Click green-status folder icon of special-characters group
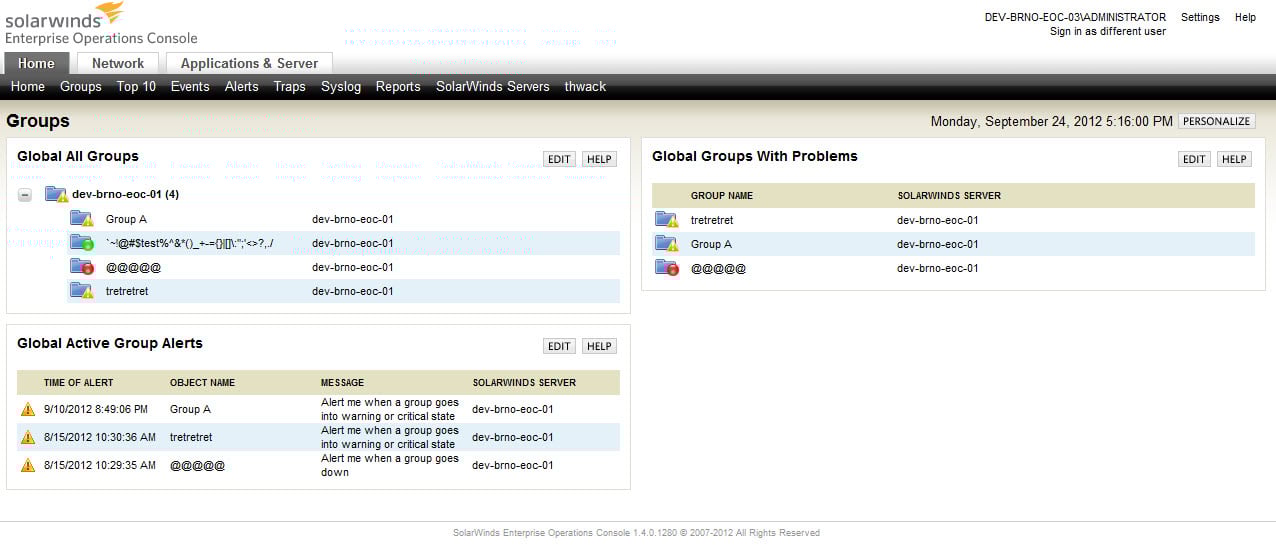1276x549 pixels. 81,243
